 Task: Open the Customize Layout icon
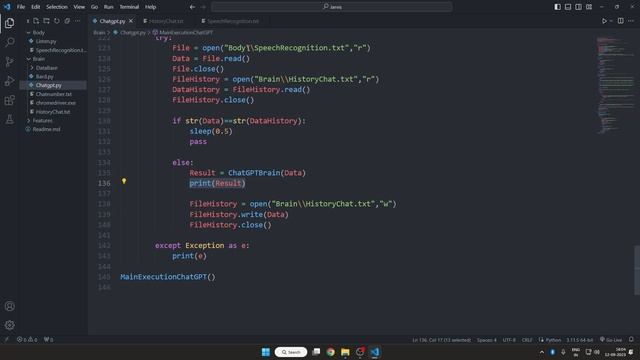coord(589,7)
